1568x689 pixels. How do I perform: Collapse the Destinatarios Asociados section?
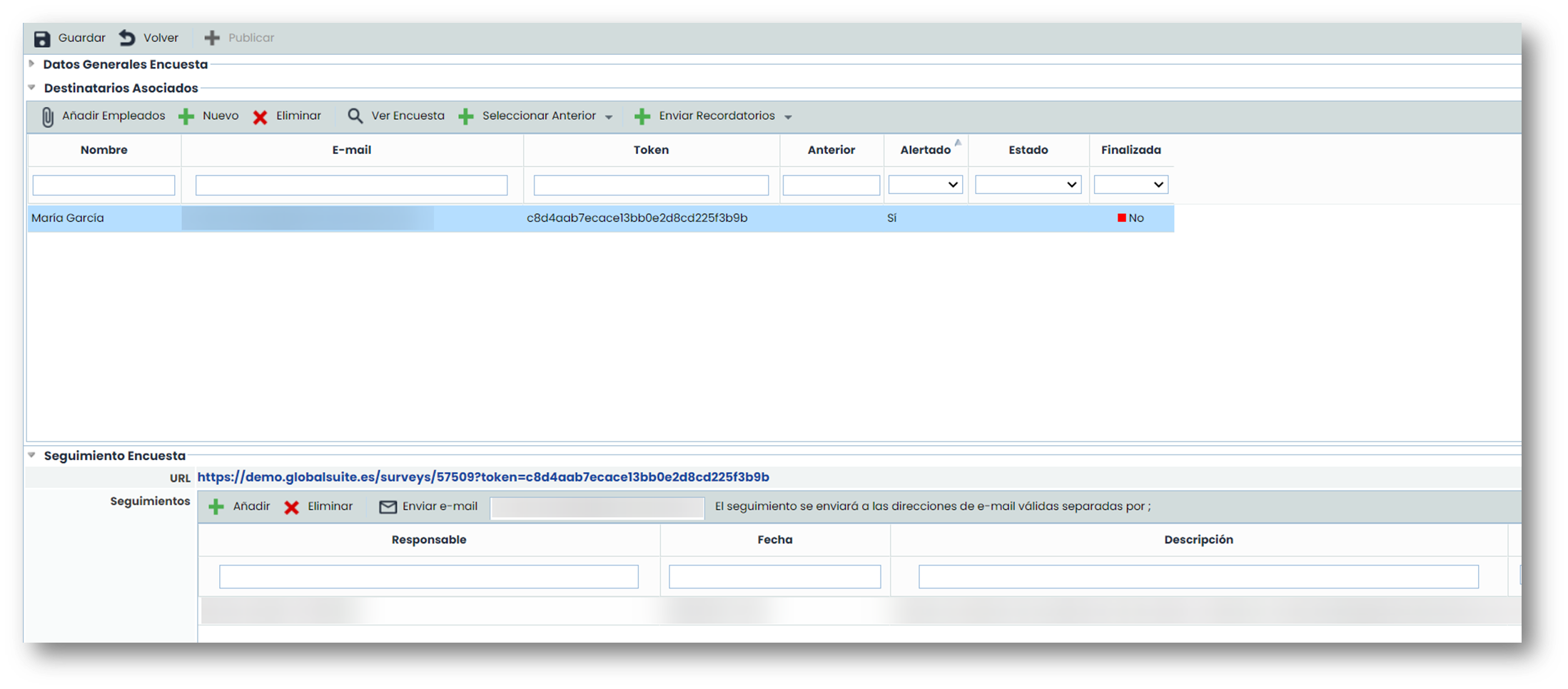pos(32,88)
